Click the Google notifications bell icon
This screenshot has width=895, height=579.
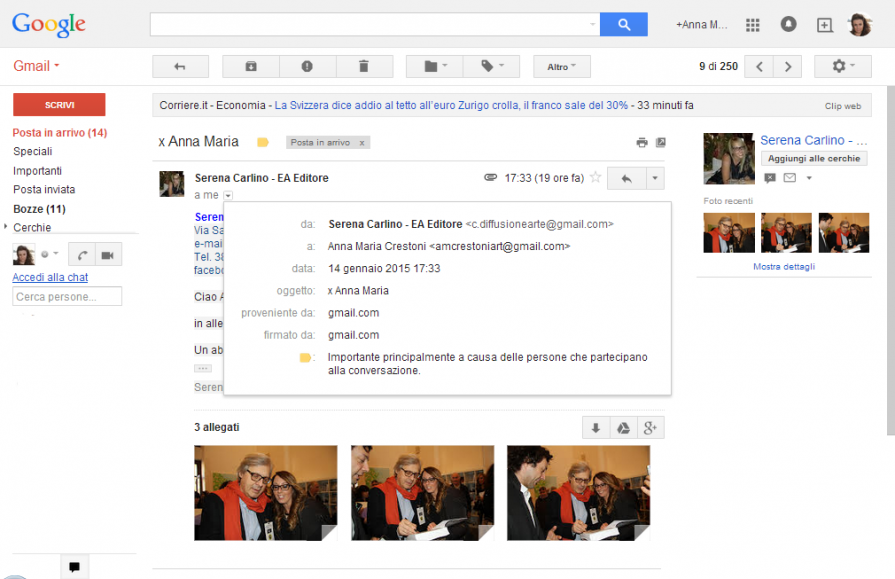[x=788, y=25]
